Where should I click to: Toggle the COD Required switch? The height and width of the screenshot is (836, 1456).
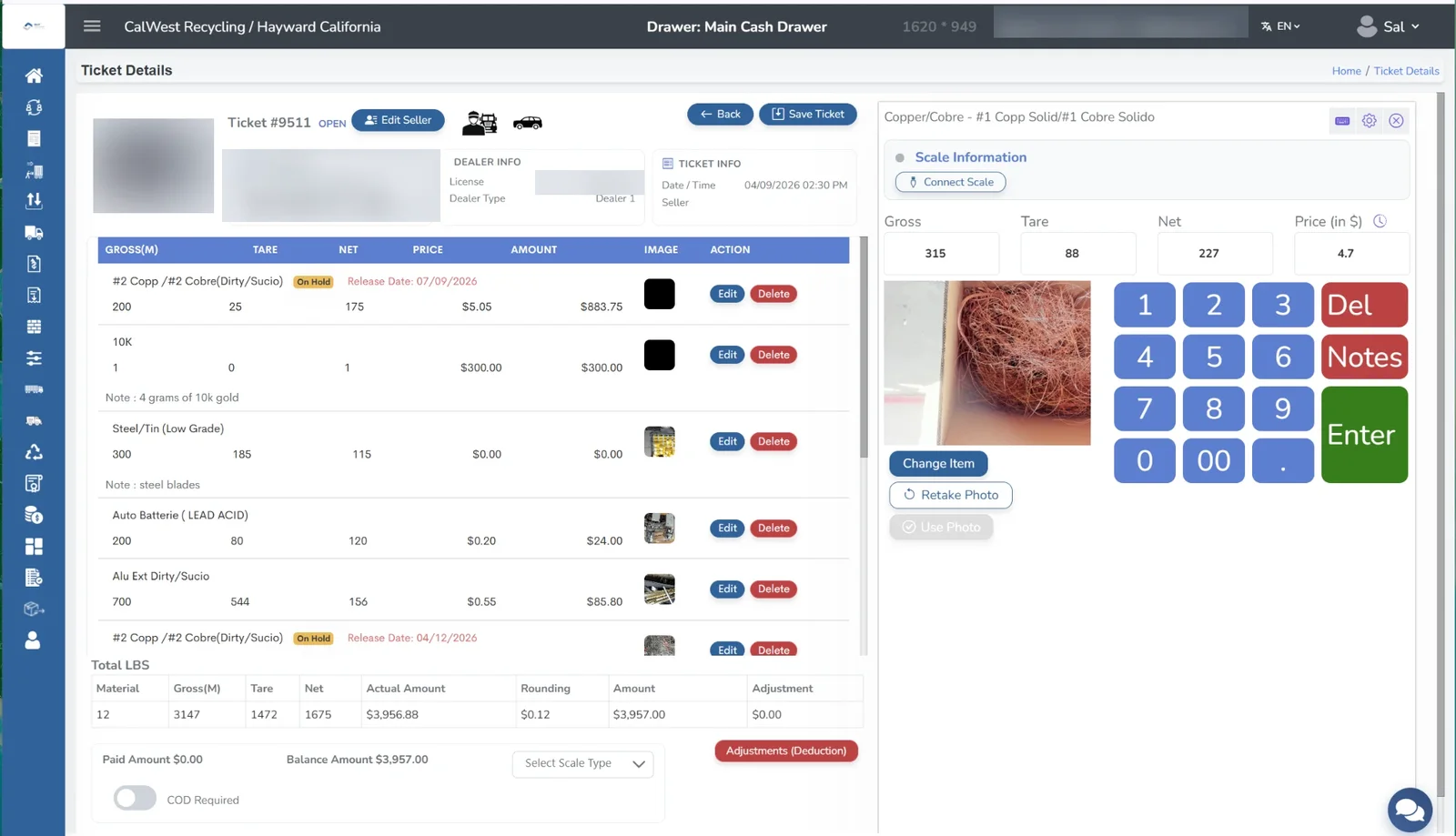(x=135, y=799)
